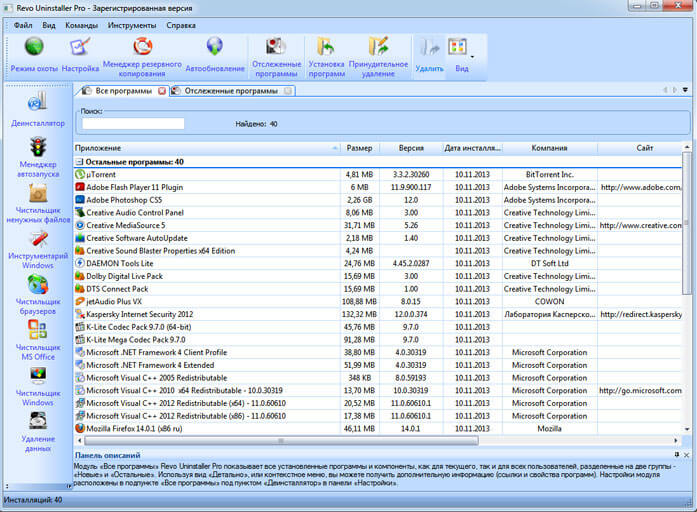697x512 pixels.
Task: Switch to Все программы tab
Action: 123,91
